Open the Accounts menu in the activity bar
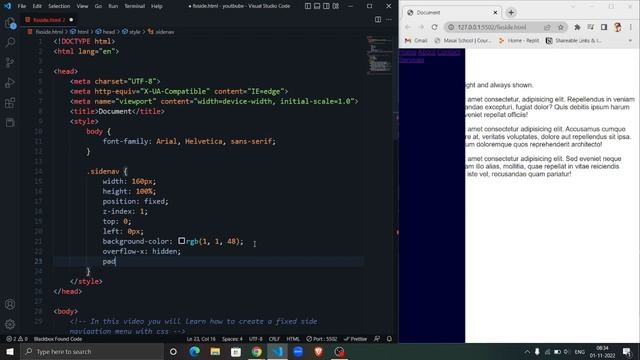 10,304
